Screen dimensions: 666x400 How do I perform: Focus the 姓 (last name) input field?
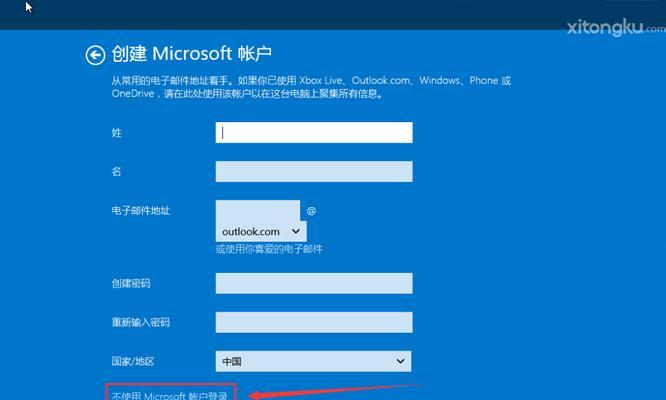pos(314,132)
